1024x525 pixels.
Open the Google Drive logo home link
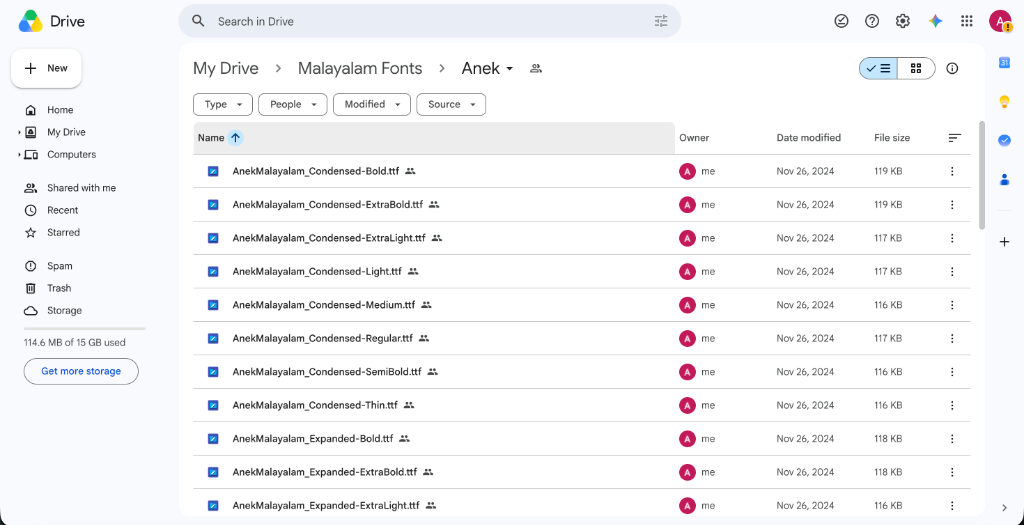pyautogui.click(x=52, y=22)
